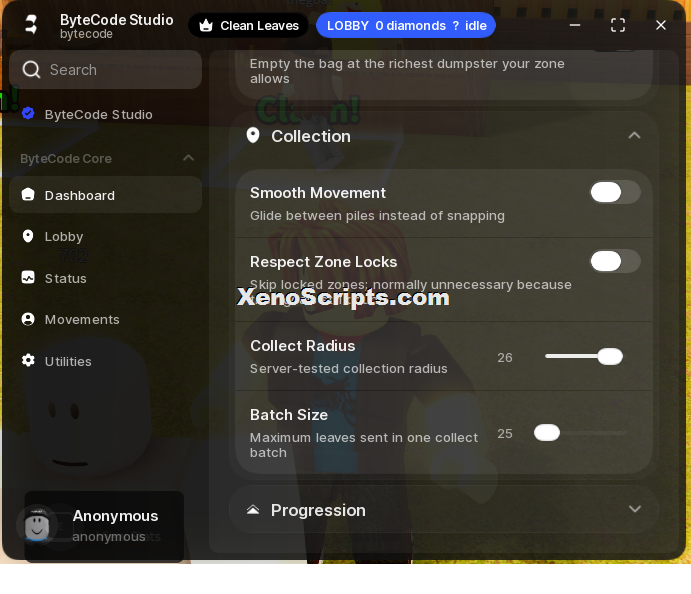Minimize the ByteCode Studio window
The image size is (691, 594).
click(575, 25)
